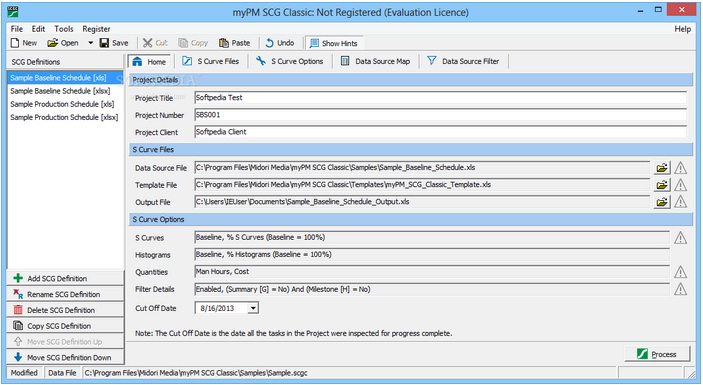The image size is (703, 385).
Task: Click the warning icon beside S Curves
Action: click(x=681, y=238)
